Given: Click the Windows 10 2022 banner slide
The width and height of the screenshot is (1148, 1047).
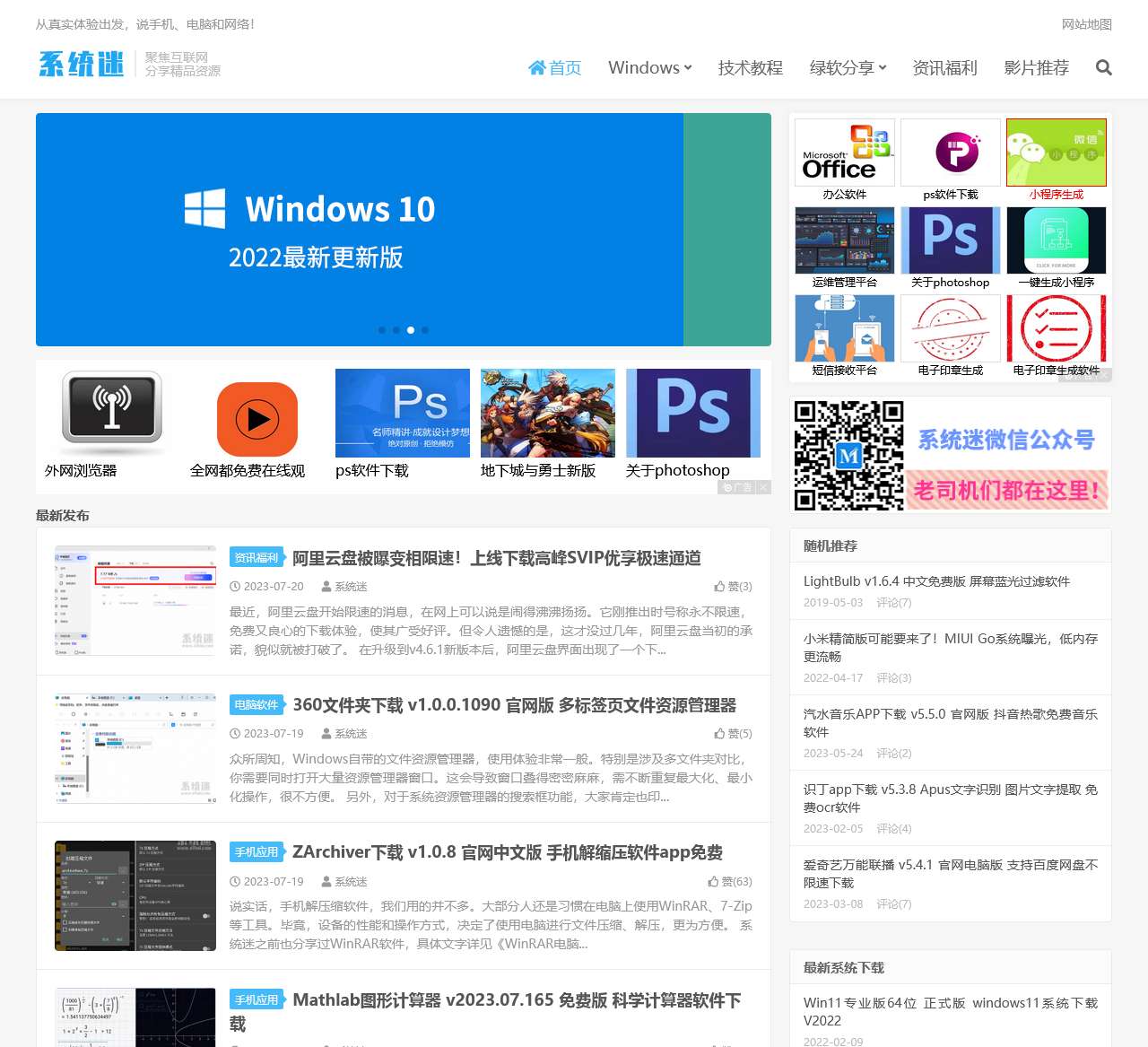Looking at the screenshot, I should (x=359, y=230).
